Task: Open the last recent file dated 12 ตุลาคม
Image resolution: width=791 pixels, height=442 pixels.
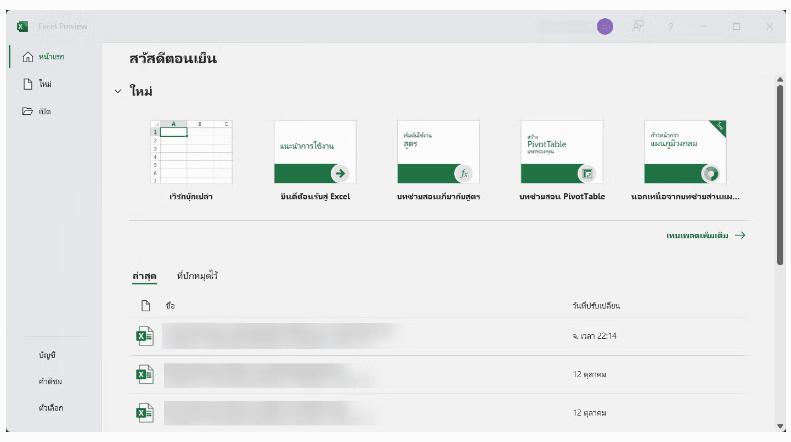Action: pyautogui.click(x=438, y=413)
